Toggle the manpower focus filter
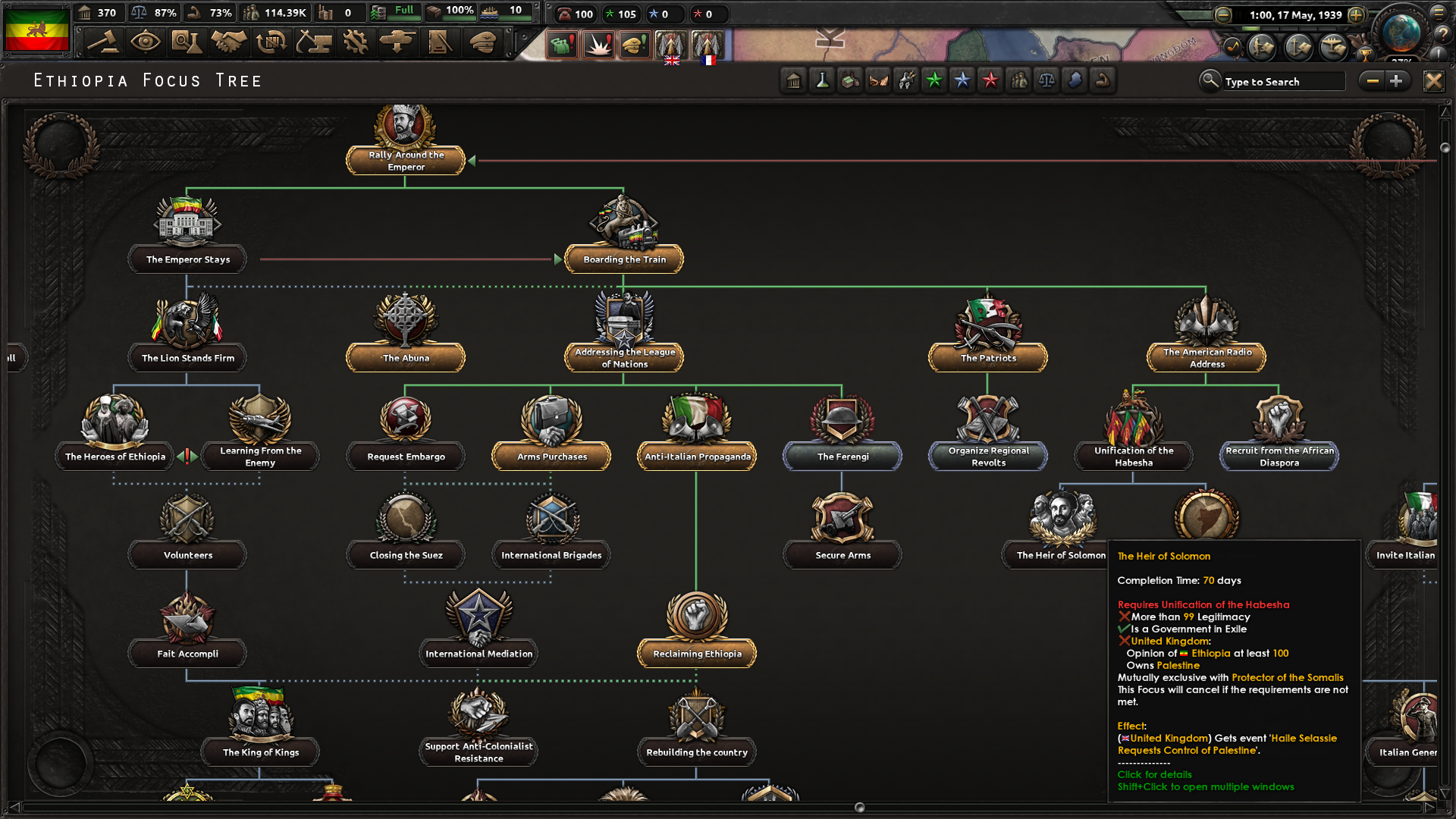The height and width of the screenshot is (819, 1456). point(1018,80)
